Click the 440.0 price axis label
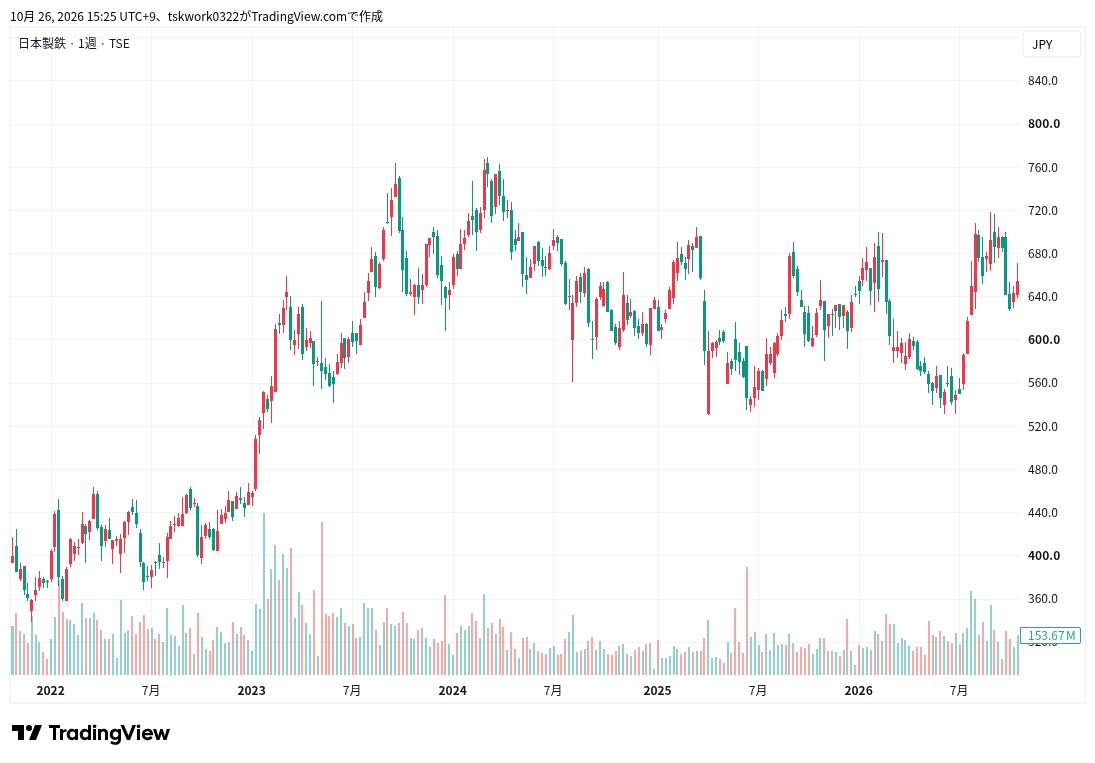Screen dimensions: 1095x763 [x=1043, y=513]
